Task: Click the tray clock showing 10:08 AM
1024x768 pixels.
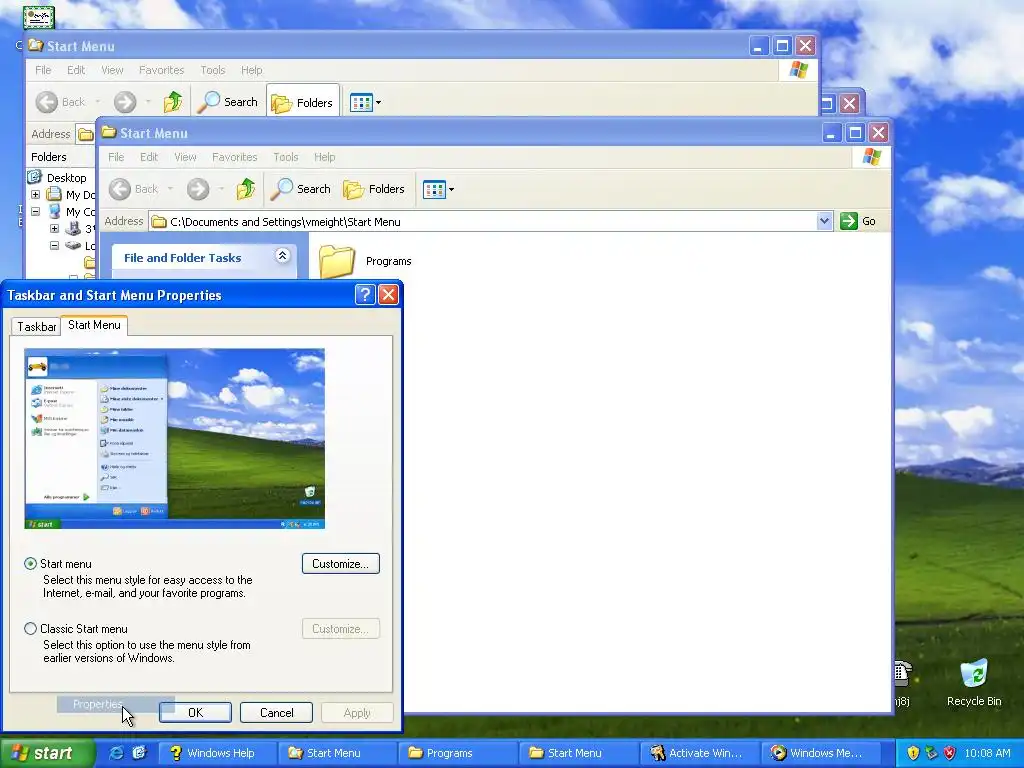Action: click(x=987, y=753)
